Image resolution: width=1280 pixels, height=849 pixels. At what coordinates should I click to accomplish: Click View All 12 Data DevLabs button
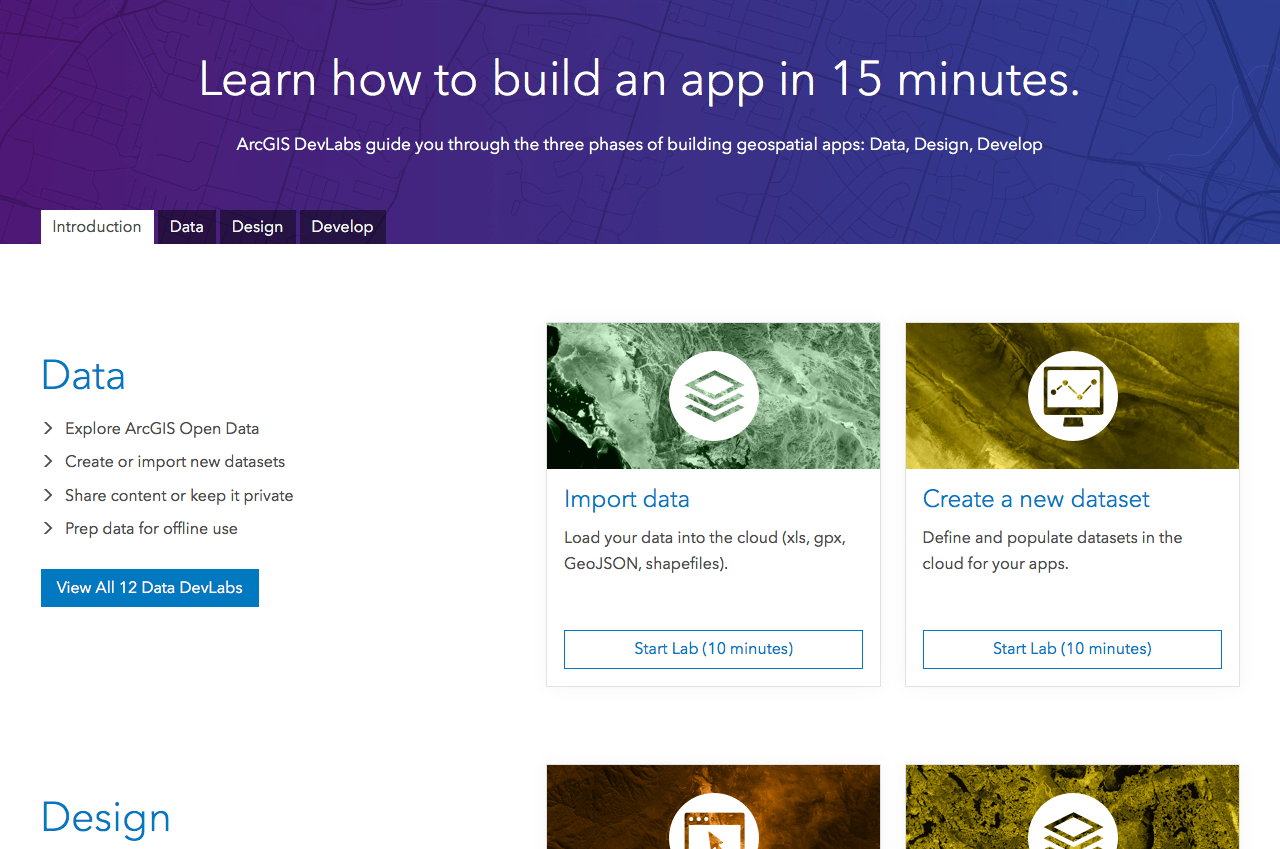(x=150, y=588)
